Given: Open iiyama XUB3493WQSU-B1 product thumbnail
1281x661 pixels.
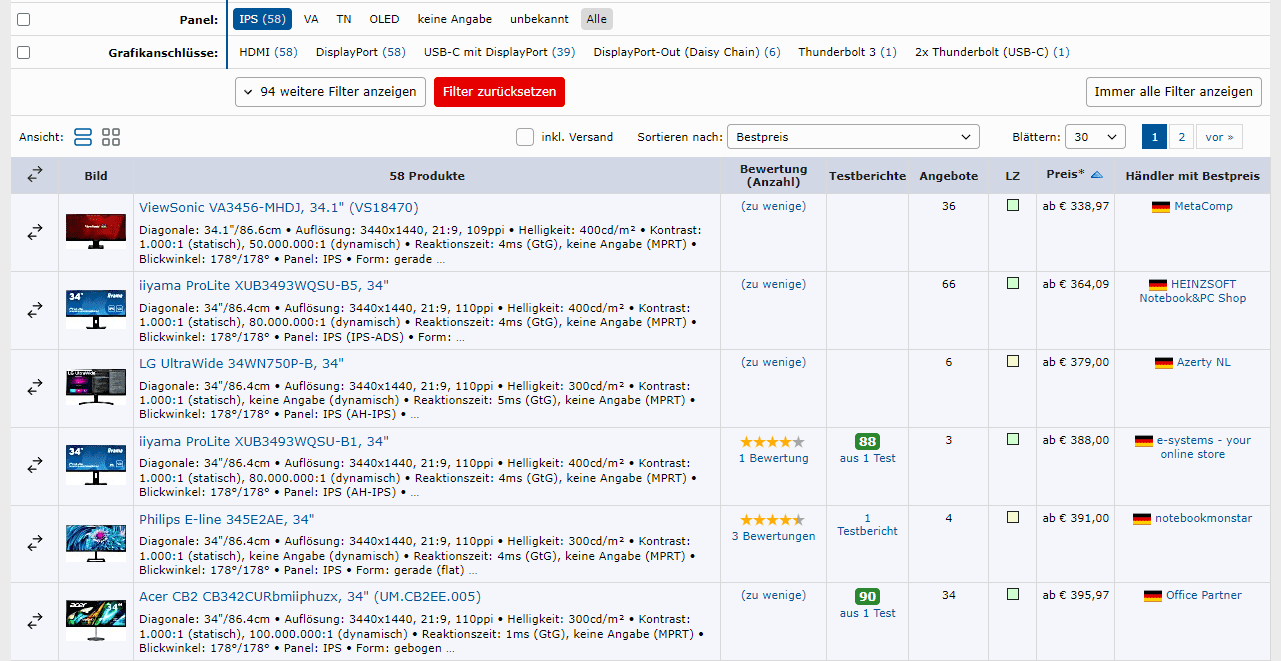Looking at the screenshot, I should tap(96, 465).
